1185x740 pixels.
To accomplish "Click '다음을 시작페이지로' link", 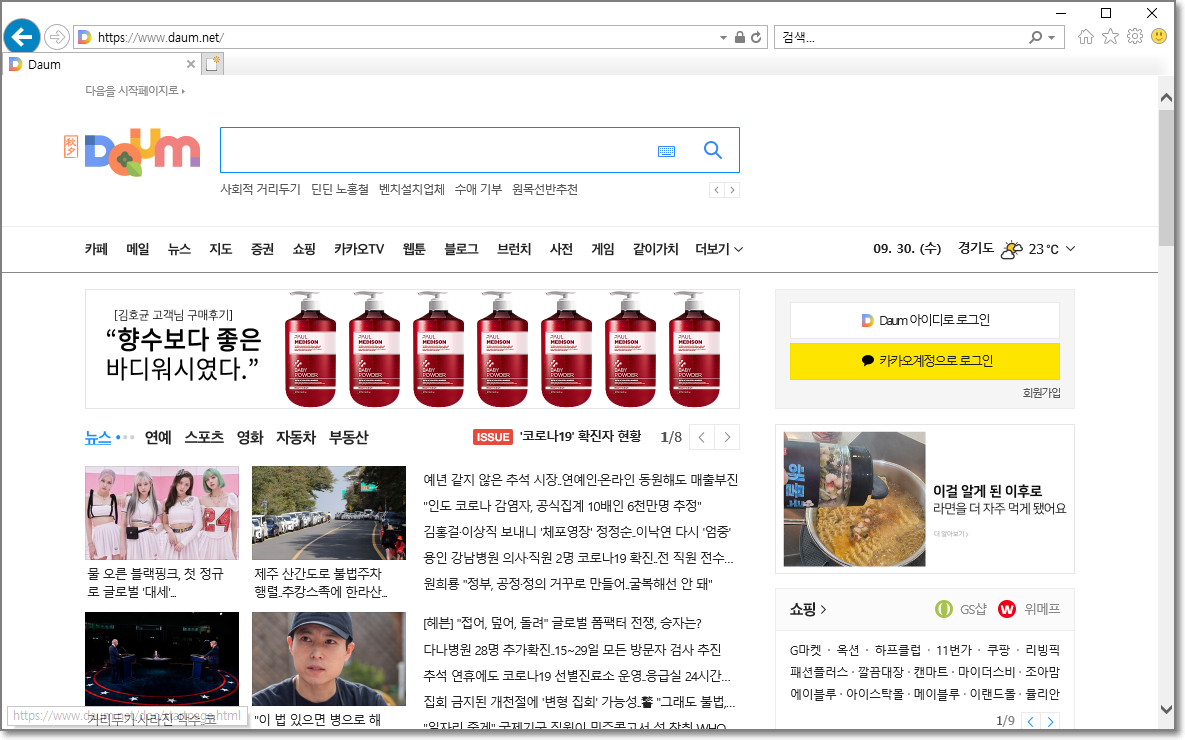I will click(135, 90).
